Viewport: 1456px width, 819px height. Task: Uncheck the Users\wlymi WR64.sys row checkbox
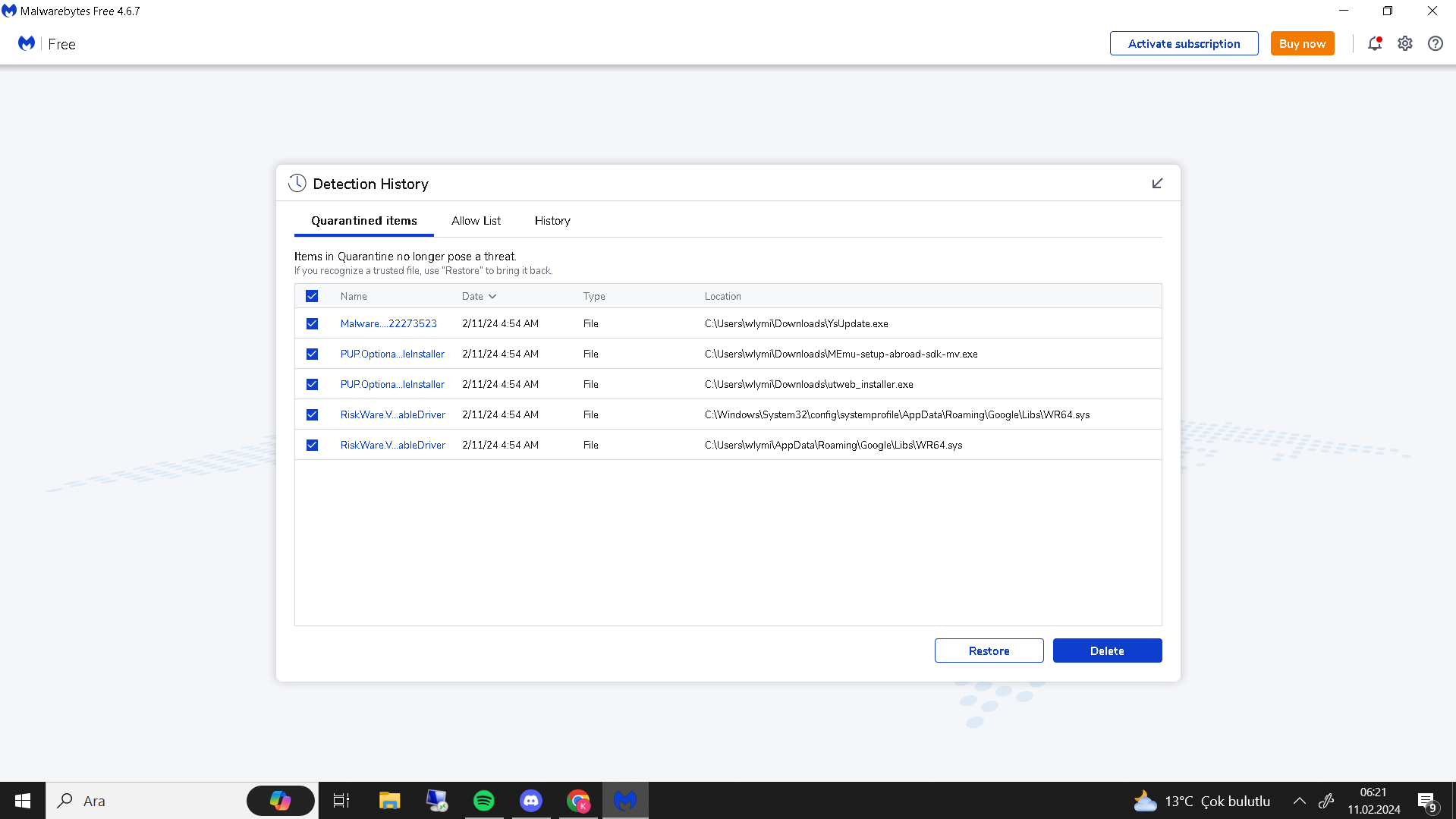point(312,445)
